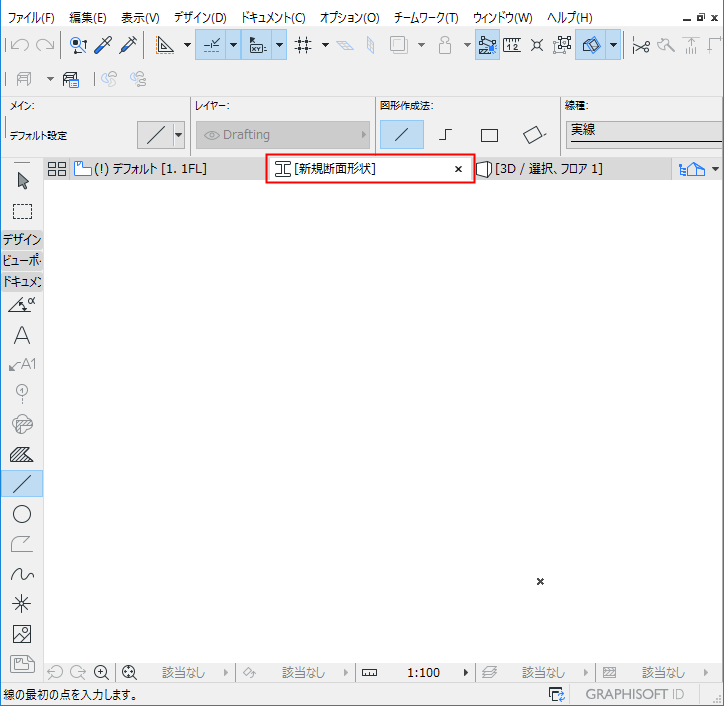Close the 新規断面形状 tab
Viewport: 724px width, 706px height.
tap(459, 169)
